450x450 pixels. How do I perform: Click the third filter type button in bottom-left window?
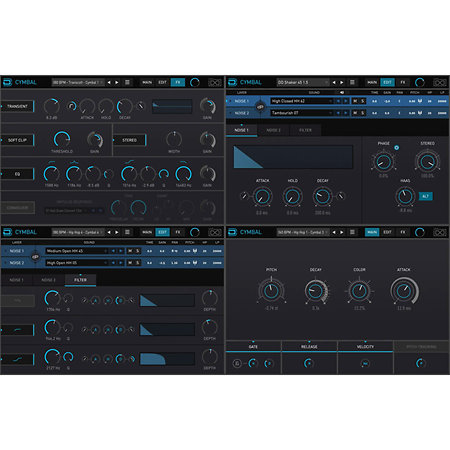[x=18, y=359]
